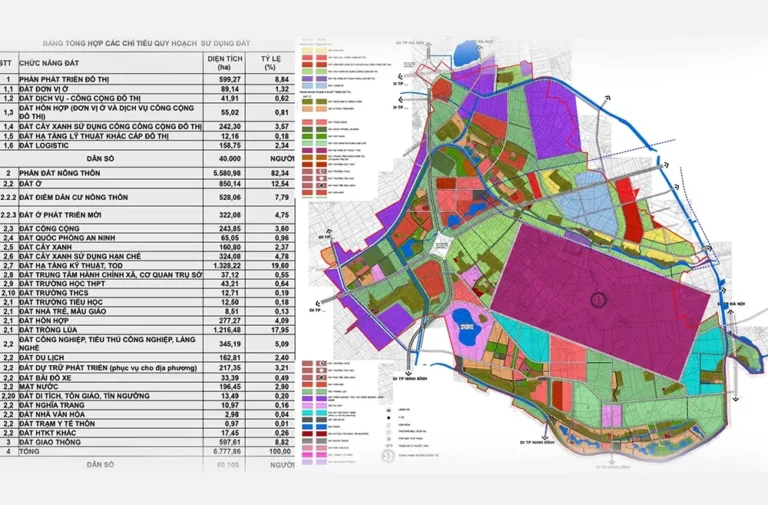Viewport: 768px width, 505px height.
Task: Select 'ĐẤT QUỐC PHÒNG AN NINH' label
Action: [68, 238]
